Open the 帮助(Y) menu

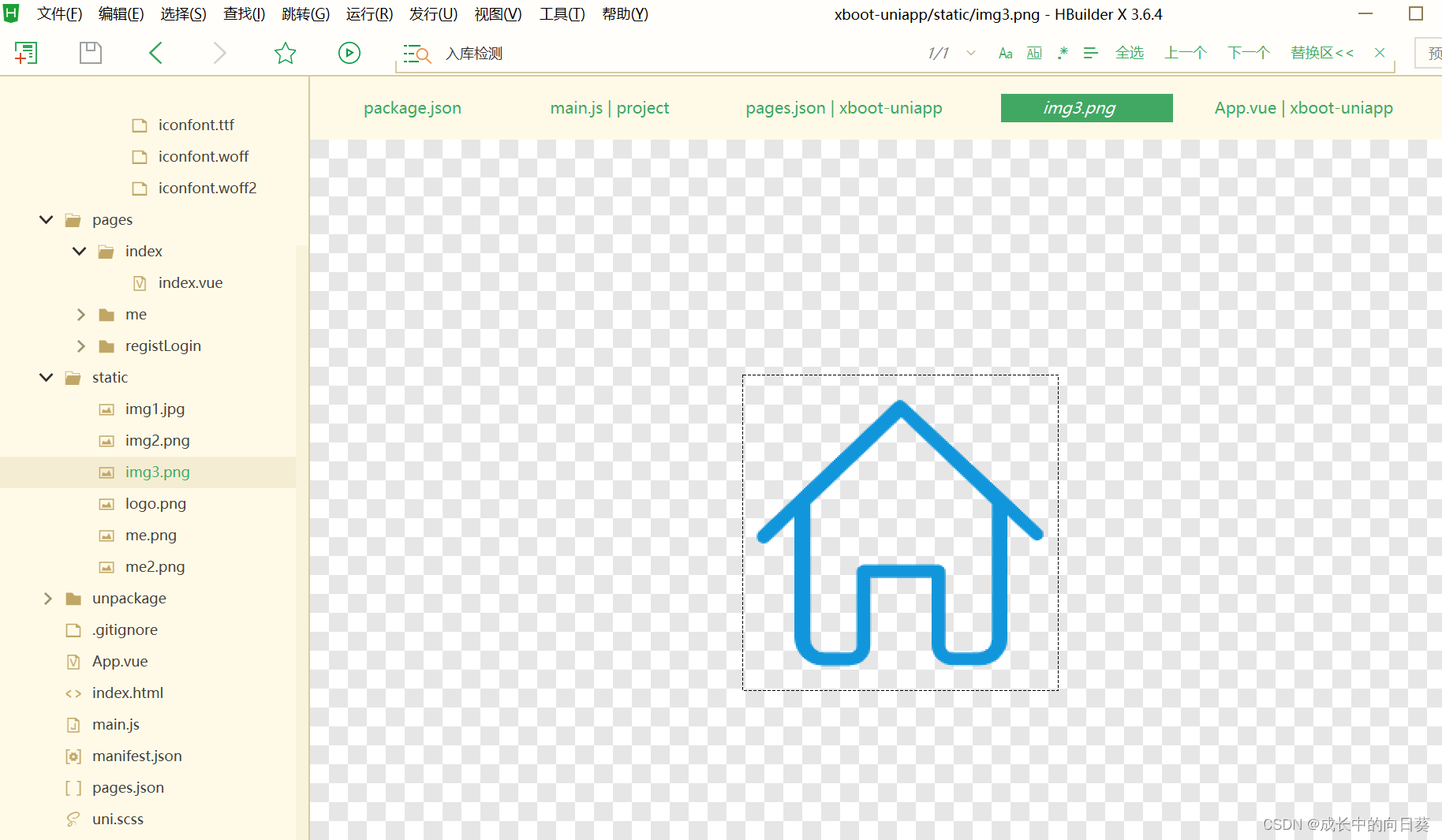coord(625,14)
